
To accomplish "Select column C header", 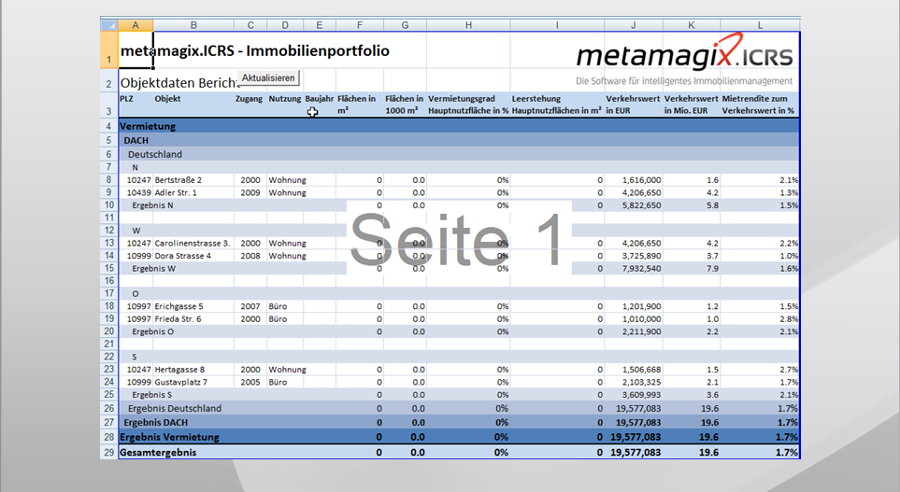I will pos(250,25).
